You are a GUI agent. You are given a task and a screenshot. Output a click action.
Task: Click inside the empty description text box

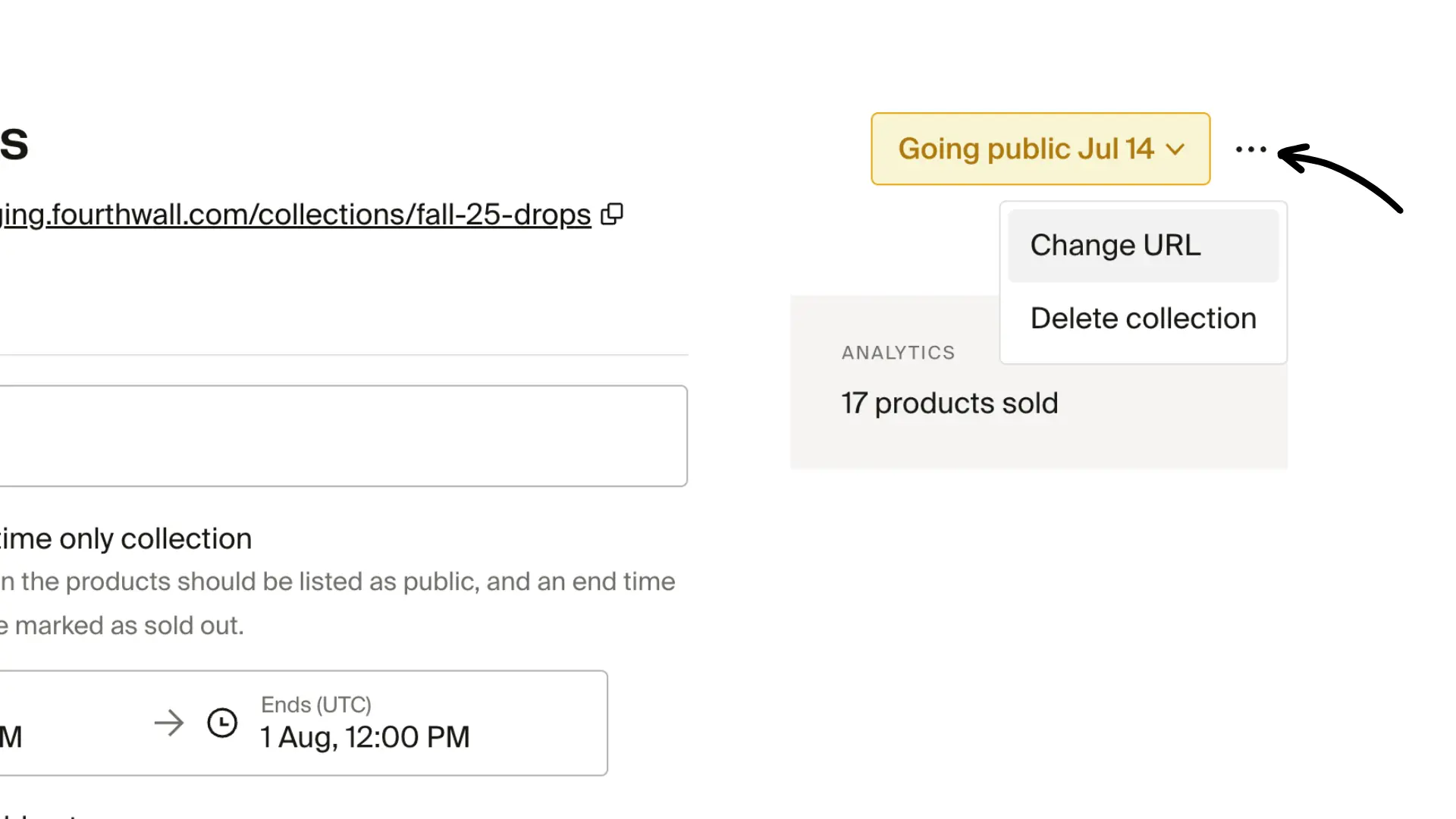click(x=341, y=435)
